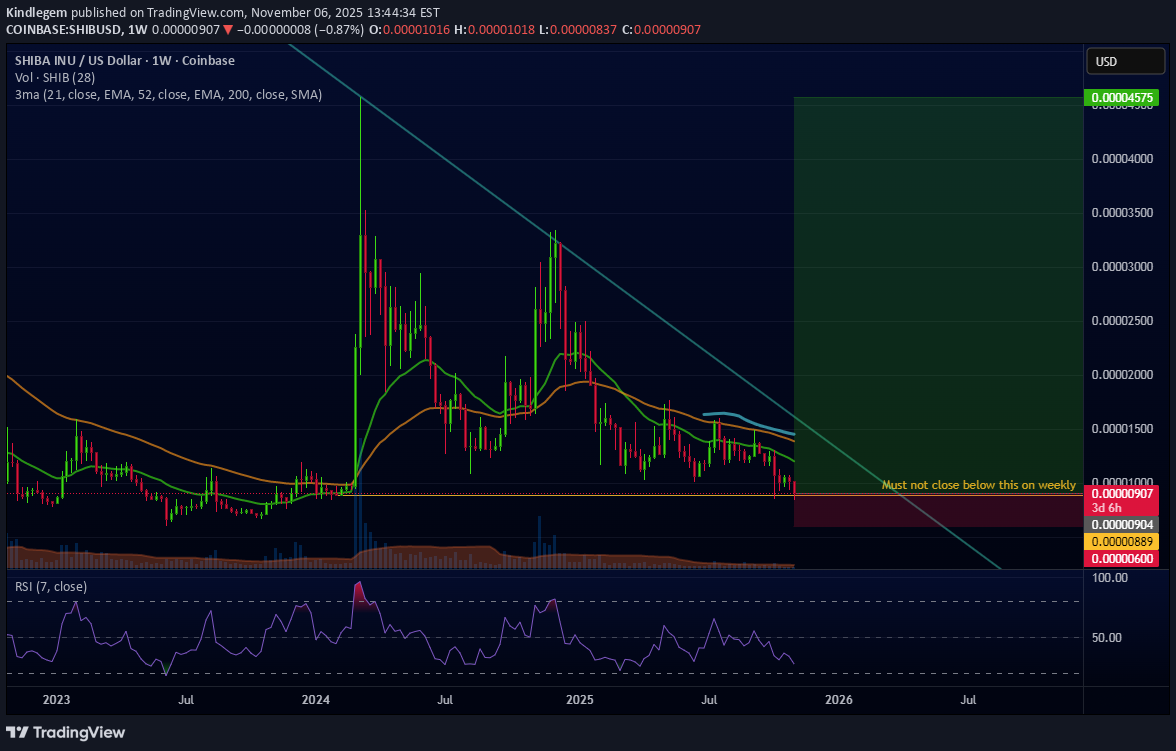1176x751 pixels.
Task: Click the 2024 label on time axis
Action: 316,701
